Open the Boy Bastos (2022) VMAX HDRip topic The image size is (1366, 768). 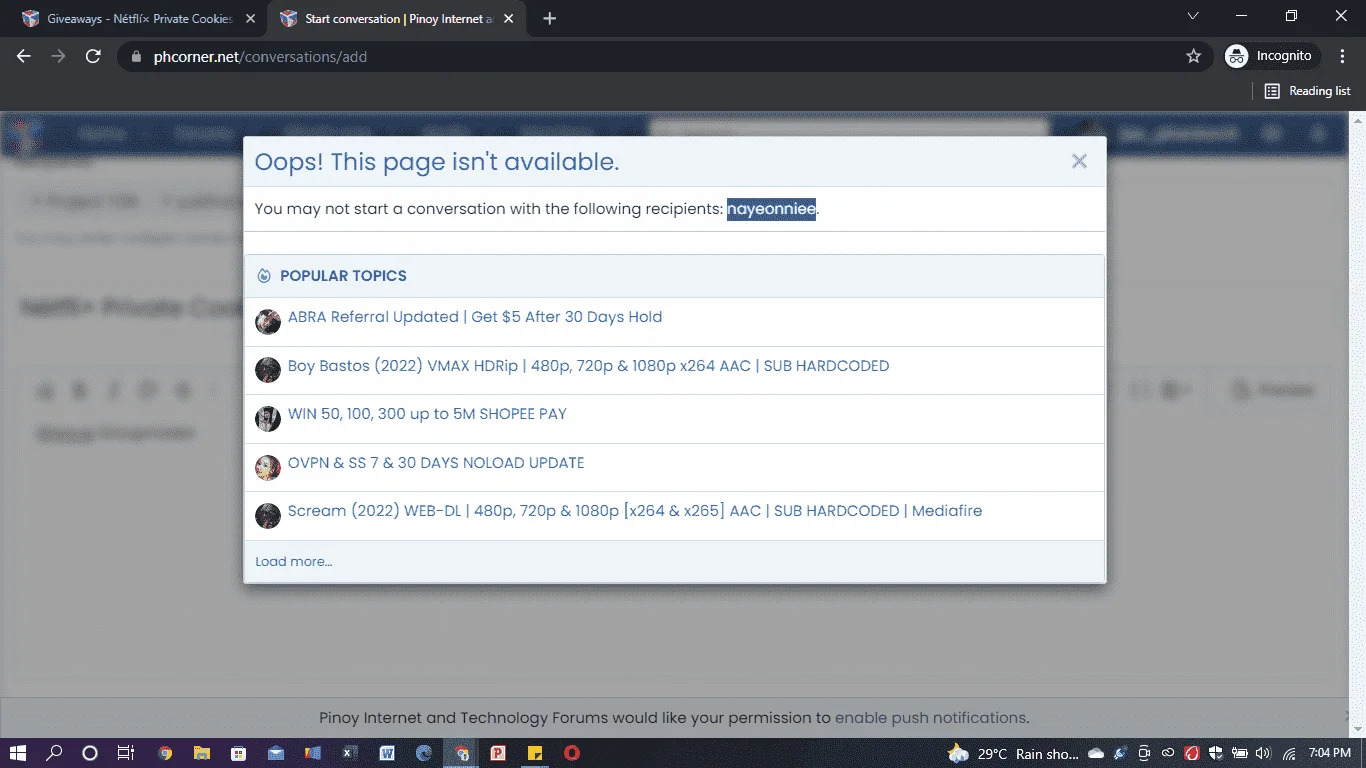(588, 366)
